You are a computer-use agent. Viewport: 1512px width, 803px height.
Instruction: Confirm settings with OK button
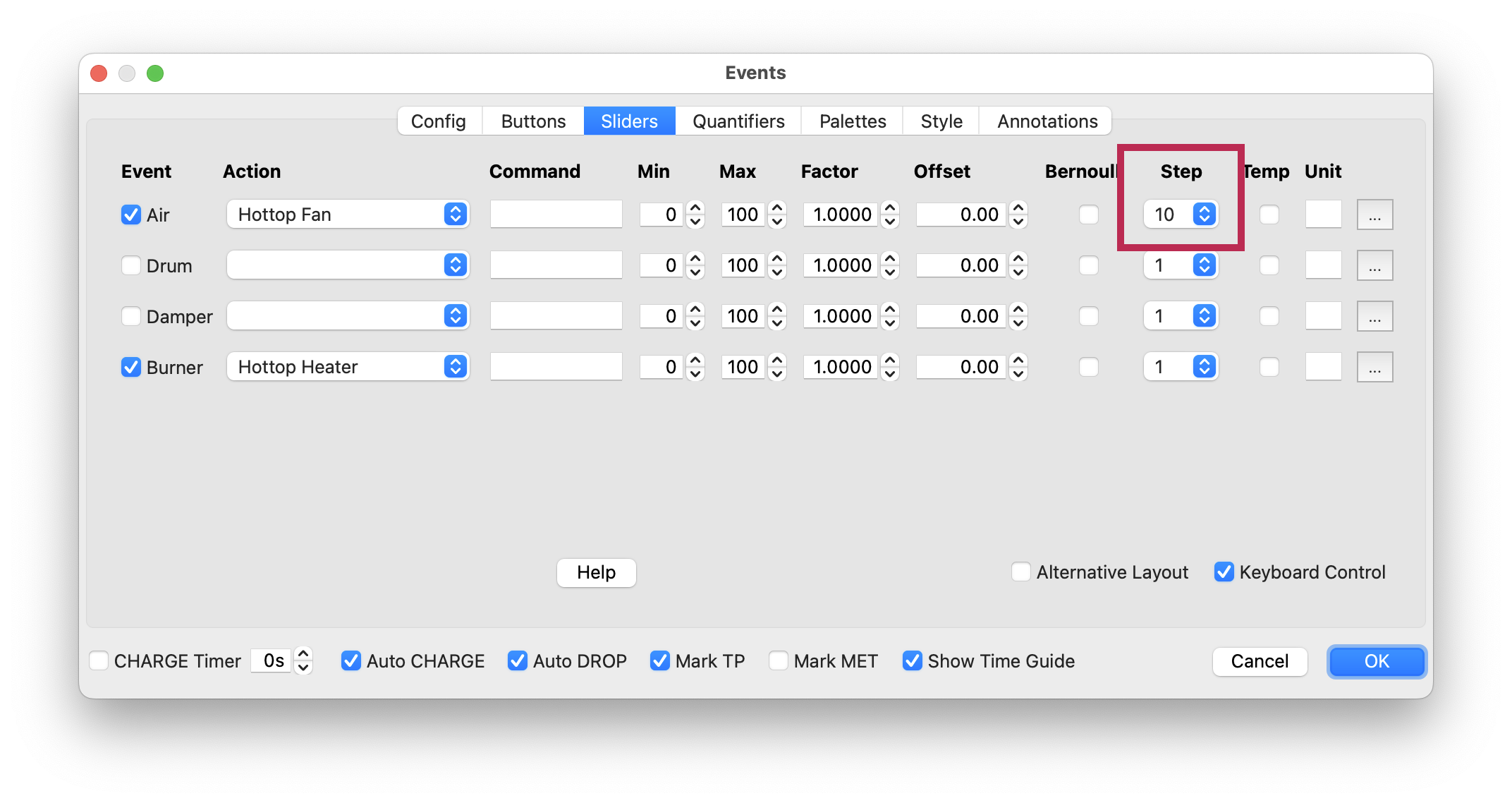1376,661
